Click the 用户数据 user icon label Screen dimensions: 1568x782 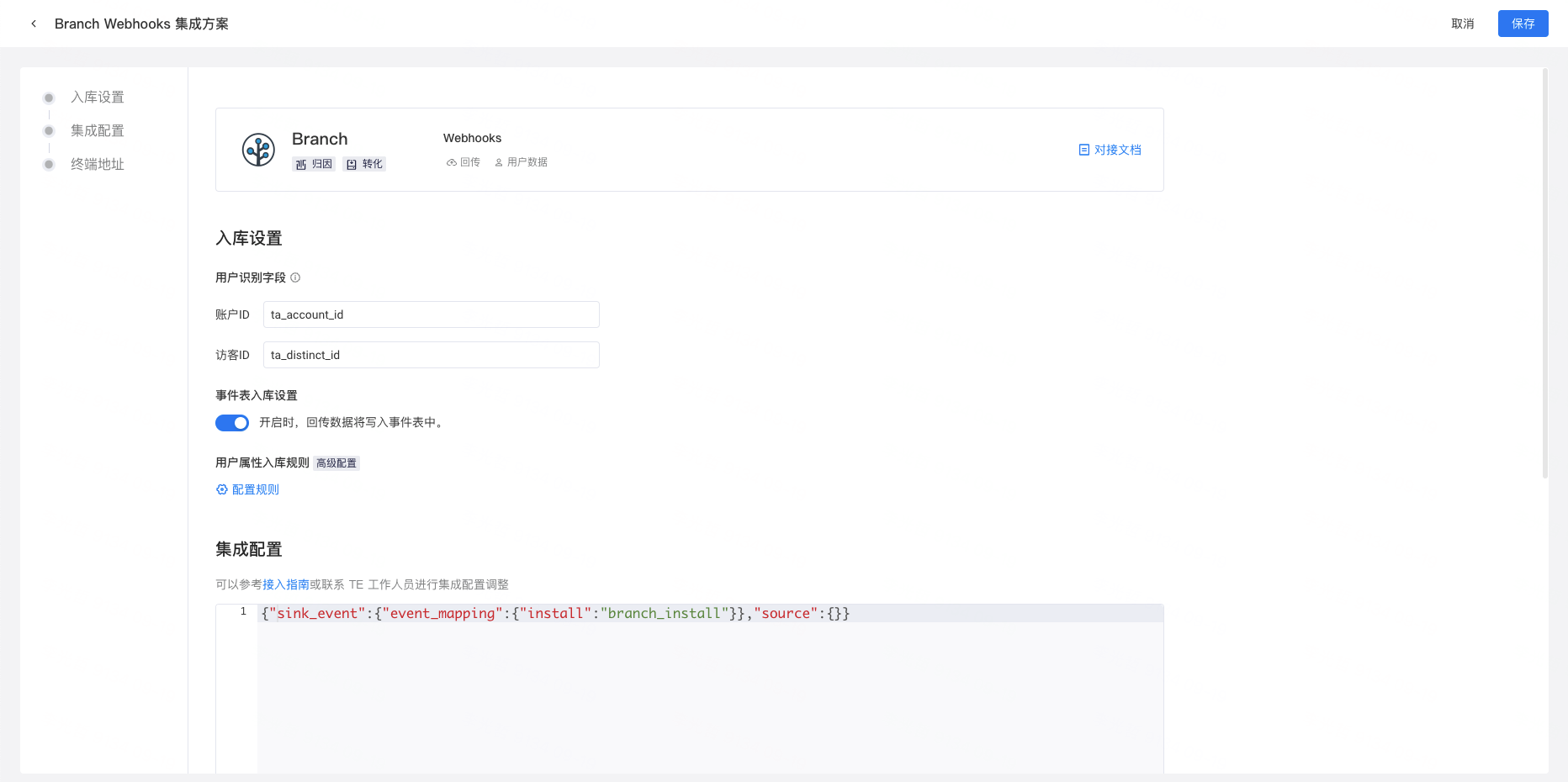(521, 162)
